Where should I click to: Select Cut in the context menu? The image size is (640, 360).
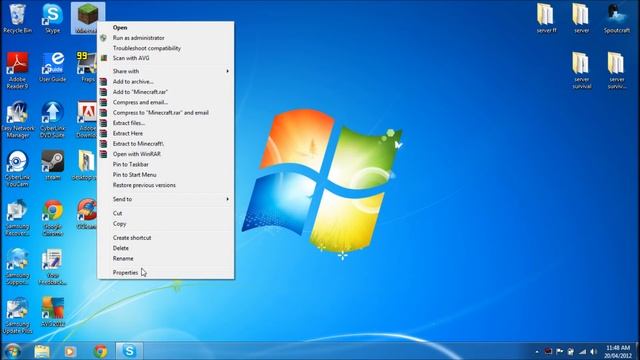pos(166,213)
